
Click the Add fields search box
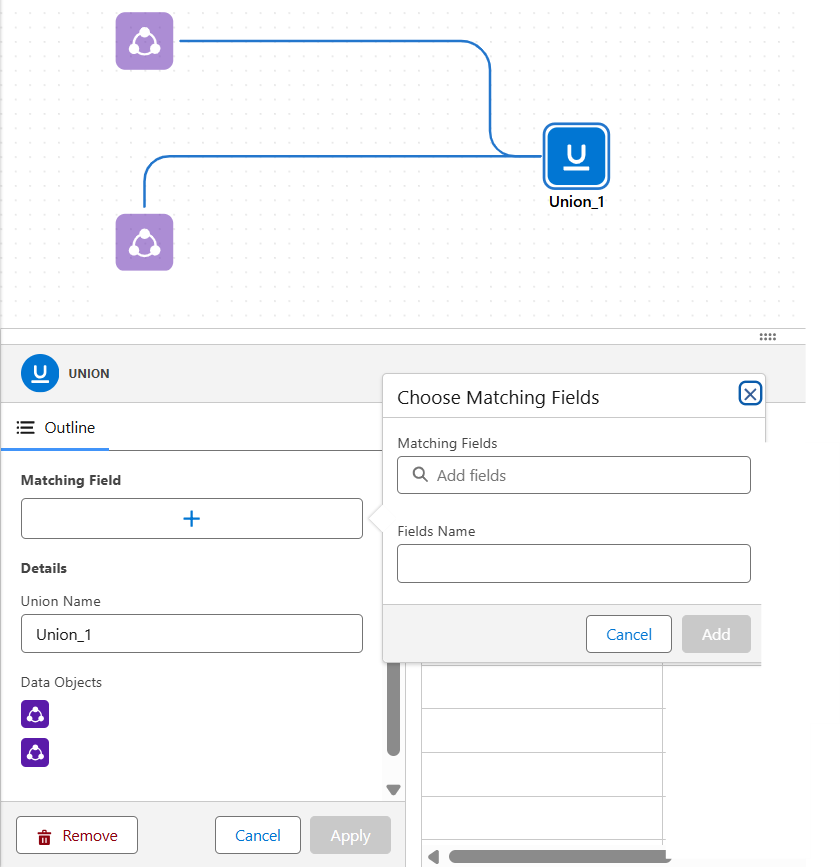574,475
